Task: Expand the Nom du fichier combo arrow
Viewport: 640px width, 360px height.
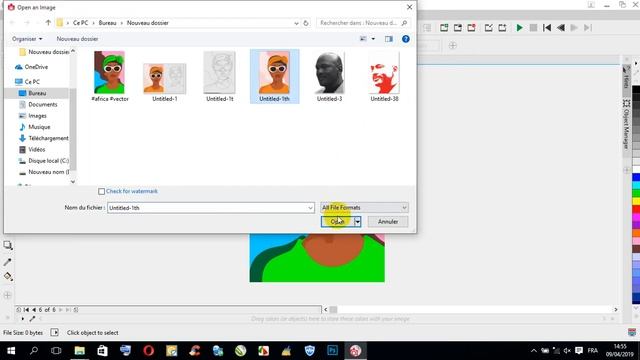Action: click(x=310, y=208)
